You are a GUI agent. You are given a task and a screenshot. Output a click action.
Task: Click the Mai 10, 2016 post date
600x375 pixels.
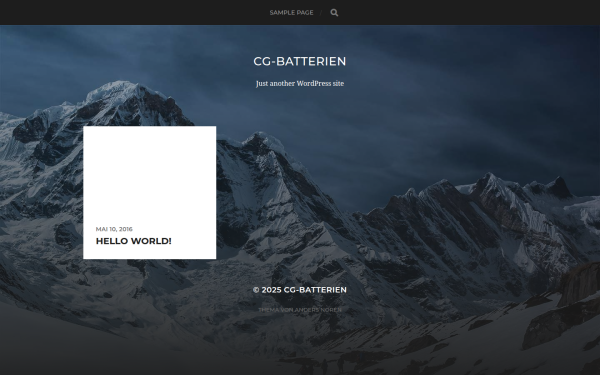(114, 229)
